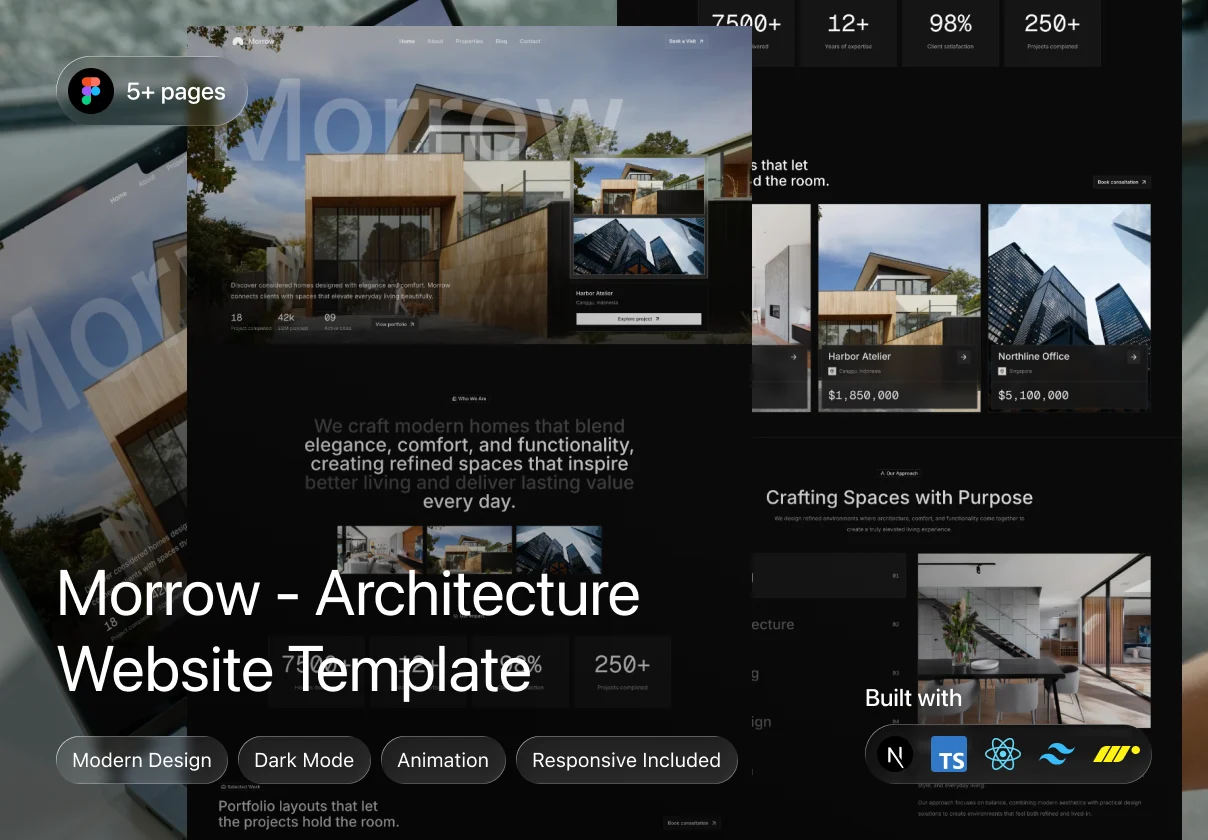Click the 09 Active cities stat
The width and height of the screenshot is (1208, 840).
[x=337, y=321]
